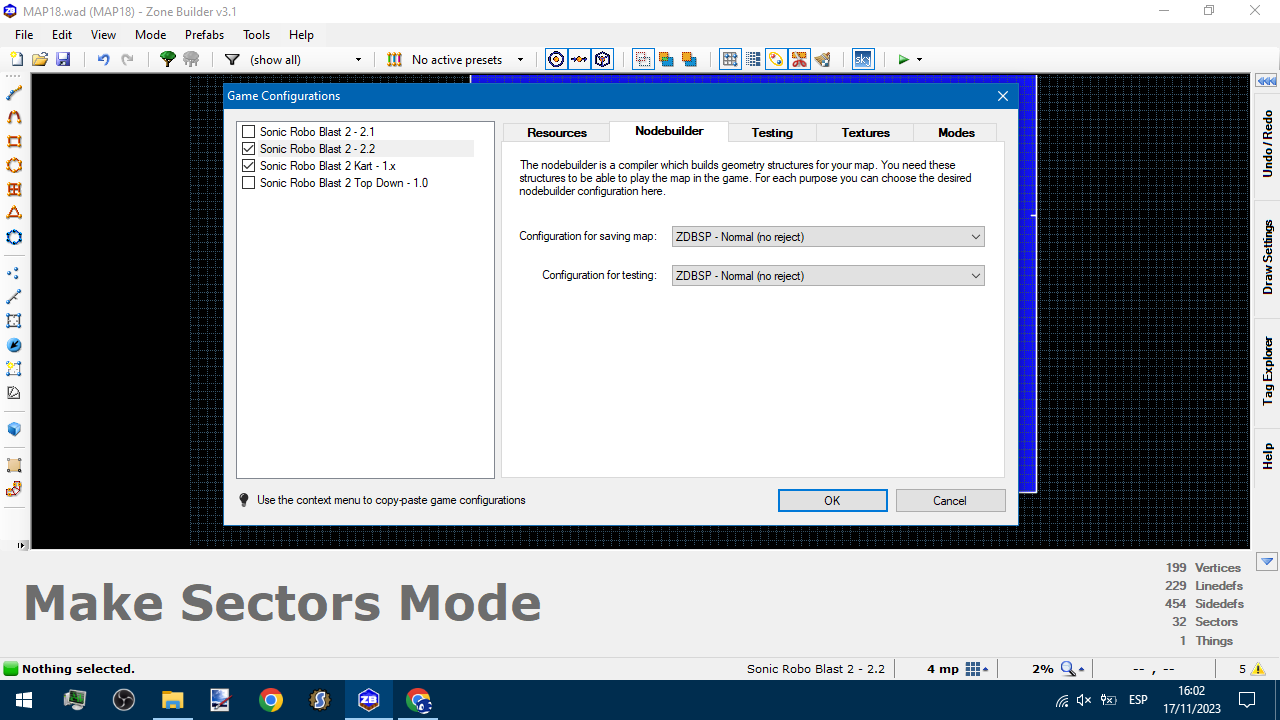Switch to the Resources tab
This screenshot has height=720, width=1280.
[557, 132]
